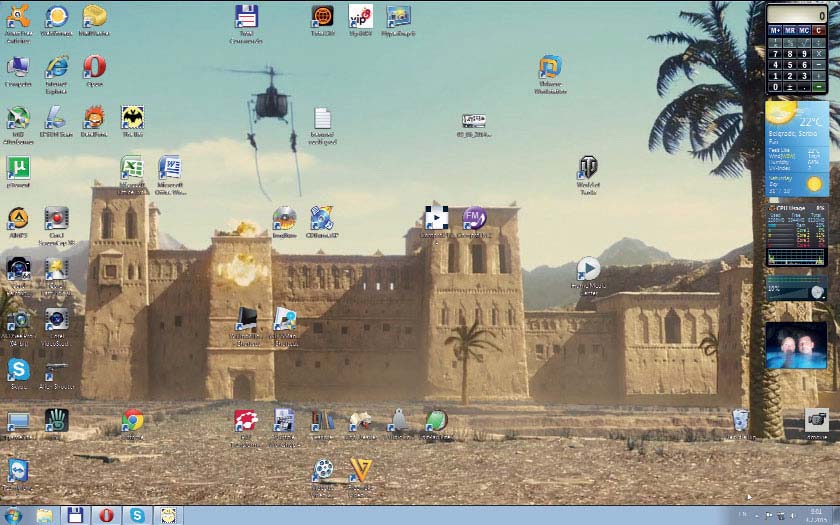Select the Computer desktop icon
The height and width of the screenshot is (525, 840).
click(18, 68)
